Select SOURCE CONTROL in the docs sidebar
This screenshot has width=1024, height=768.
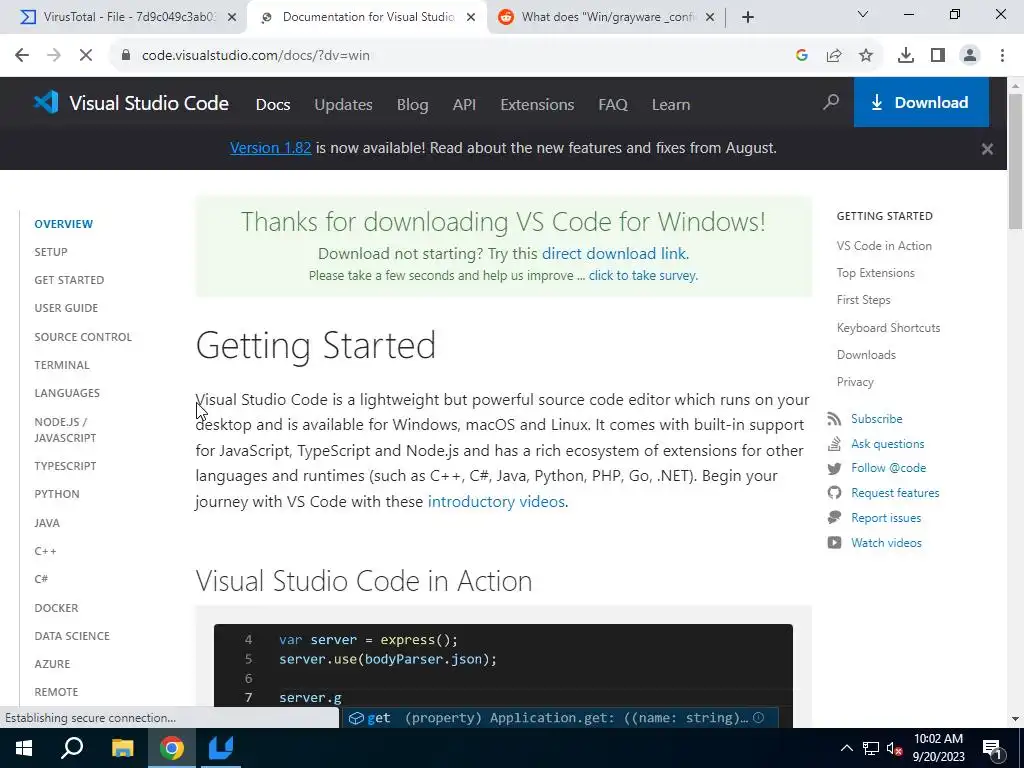coord(83,337)
